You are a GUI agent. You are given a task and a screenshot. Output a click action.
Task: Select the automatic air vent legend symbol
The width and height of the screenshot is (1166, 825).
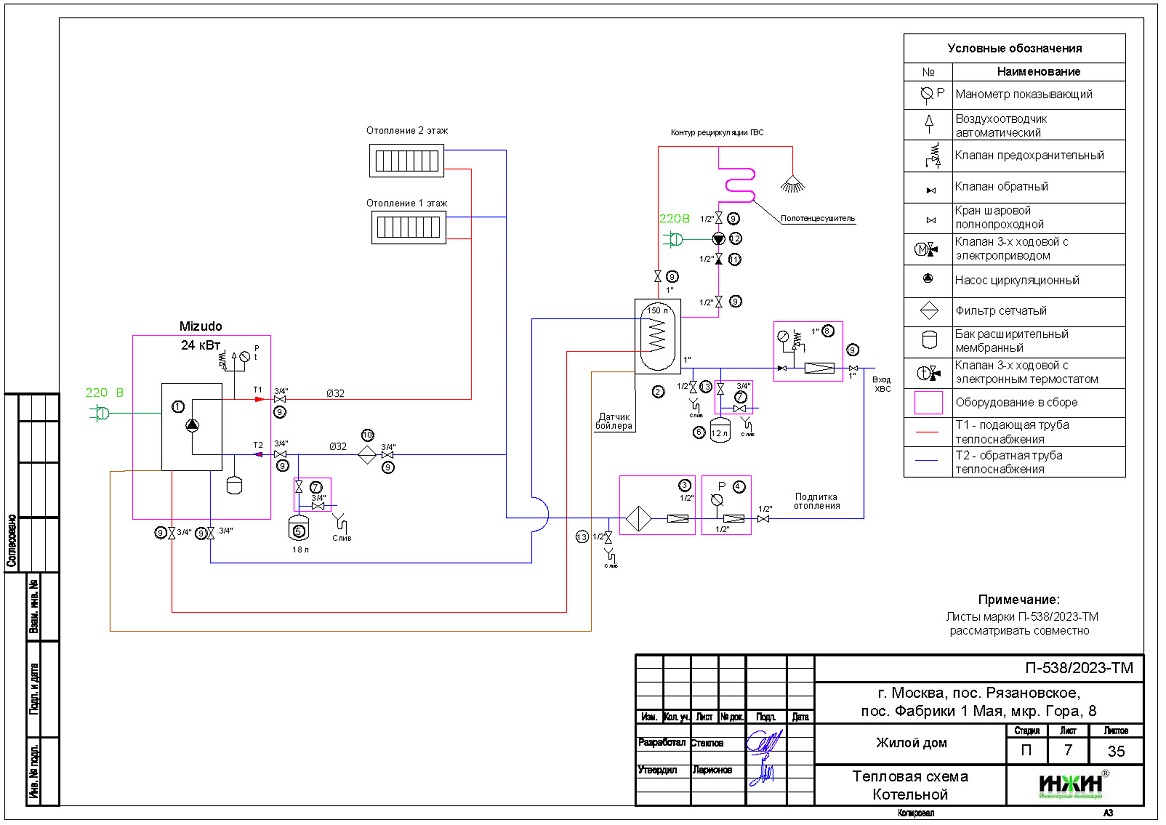(x=928, y=124)
